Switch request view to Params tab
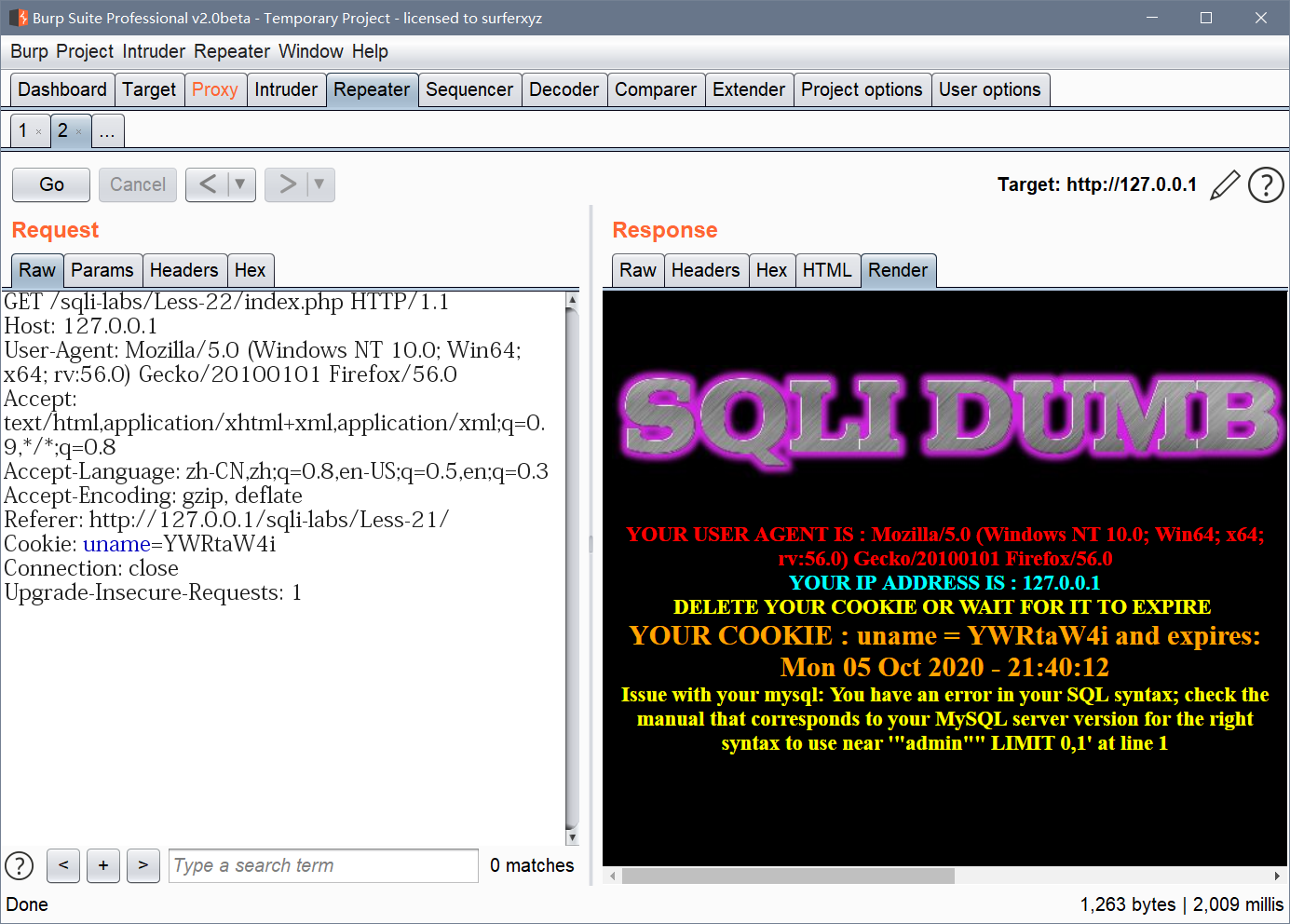Screen dimensions: 1290x924 [102, 270]
